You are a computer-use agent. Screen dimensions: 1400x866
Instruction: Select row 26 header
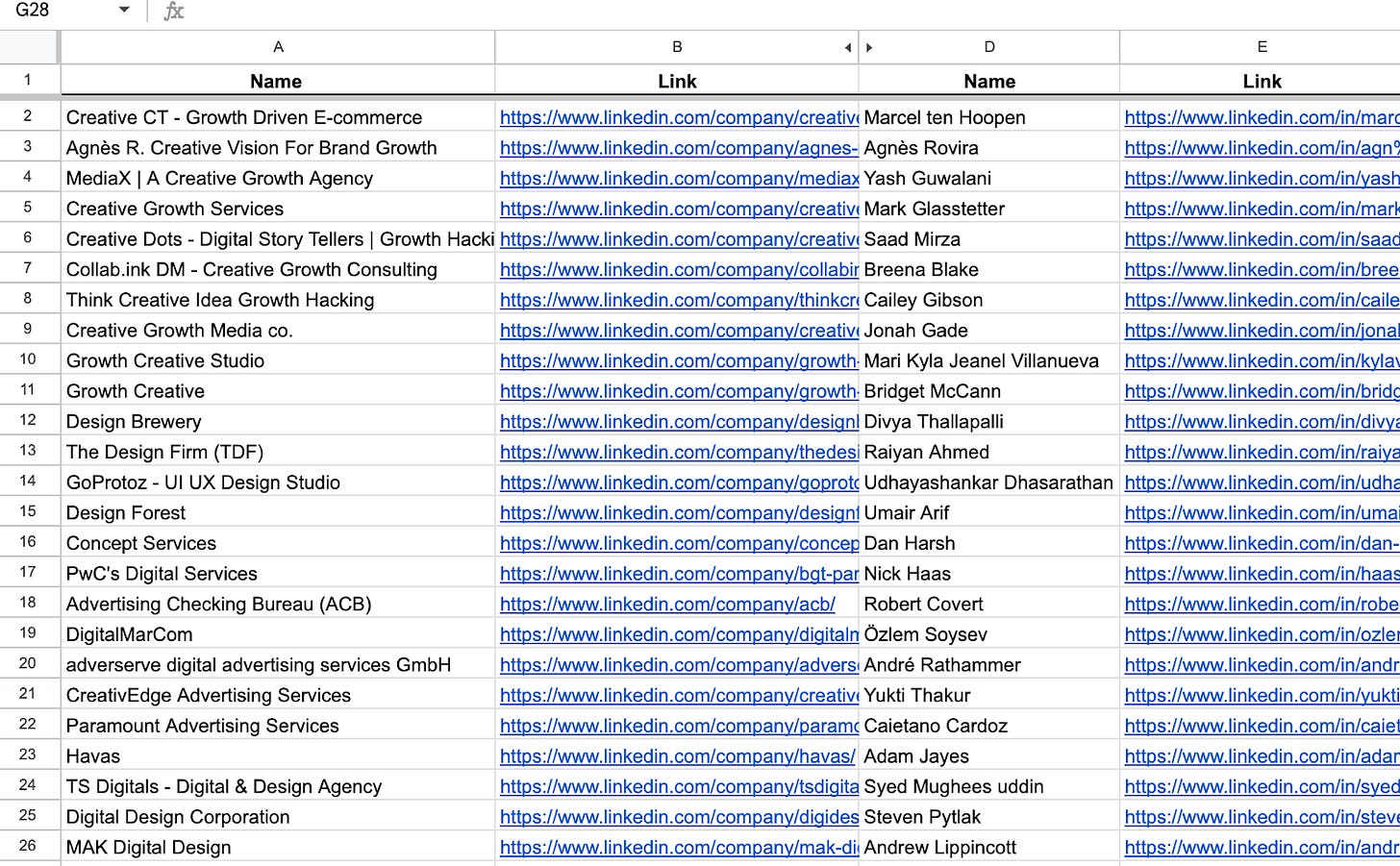[28, 847]
